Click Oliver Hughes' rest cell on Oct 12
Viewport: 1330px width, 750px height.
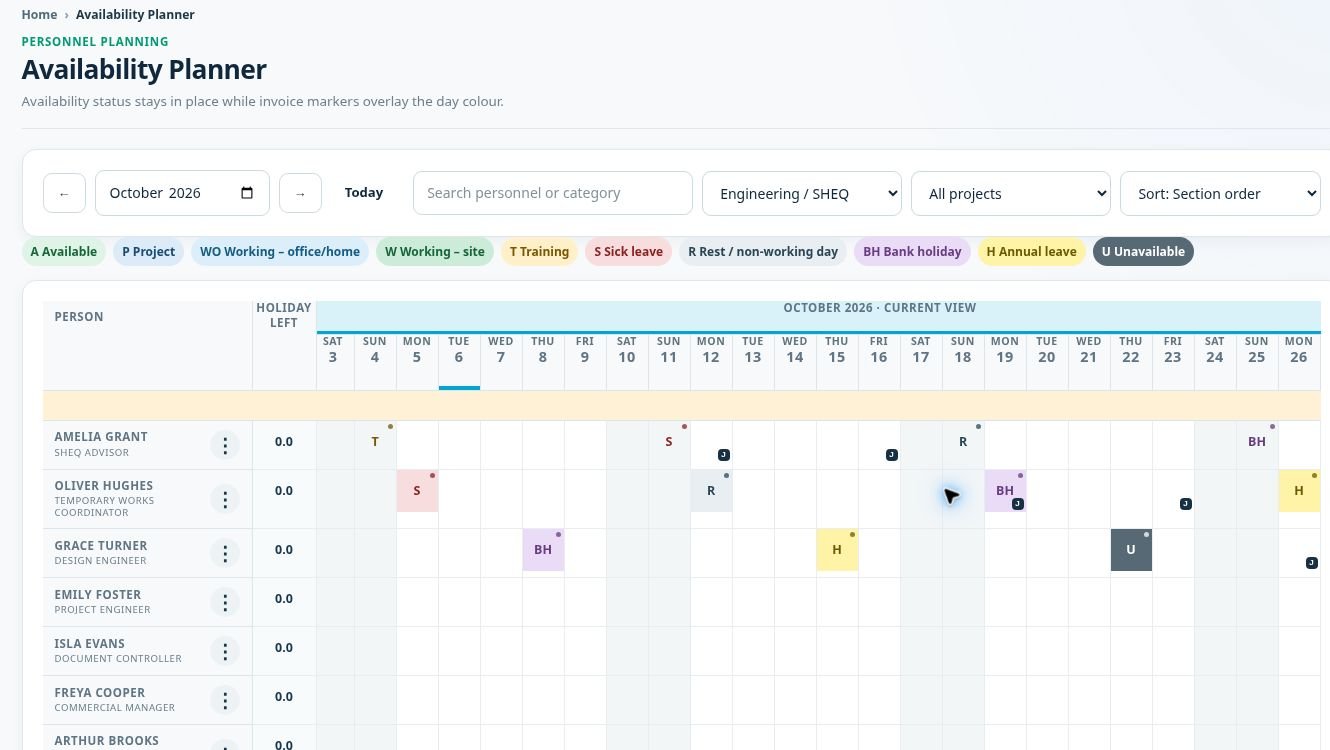[x=711, y=491]
